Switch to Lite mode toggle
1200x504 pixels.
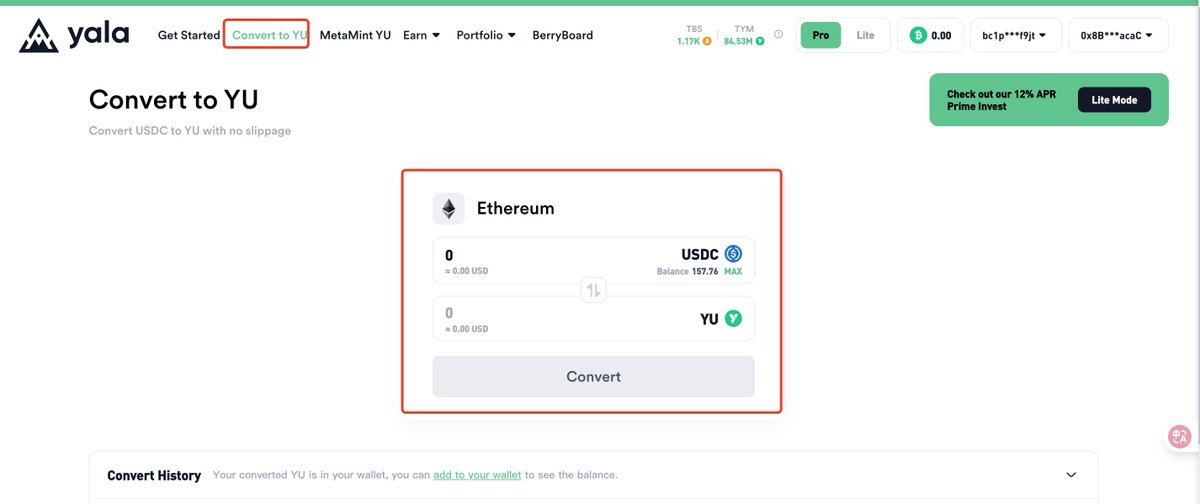pyautogui.click(x=865, y=35)
